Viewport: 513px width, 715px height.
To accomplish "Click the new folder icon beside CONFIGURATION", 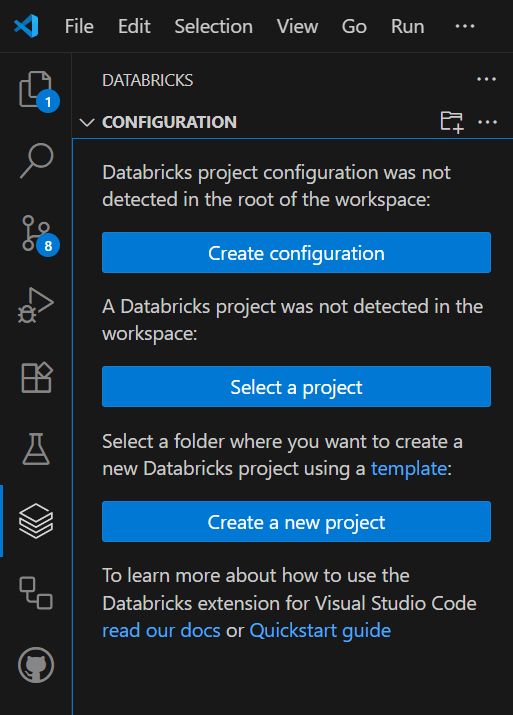I will coord(452,122).
